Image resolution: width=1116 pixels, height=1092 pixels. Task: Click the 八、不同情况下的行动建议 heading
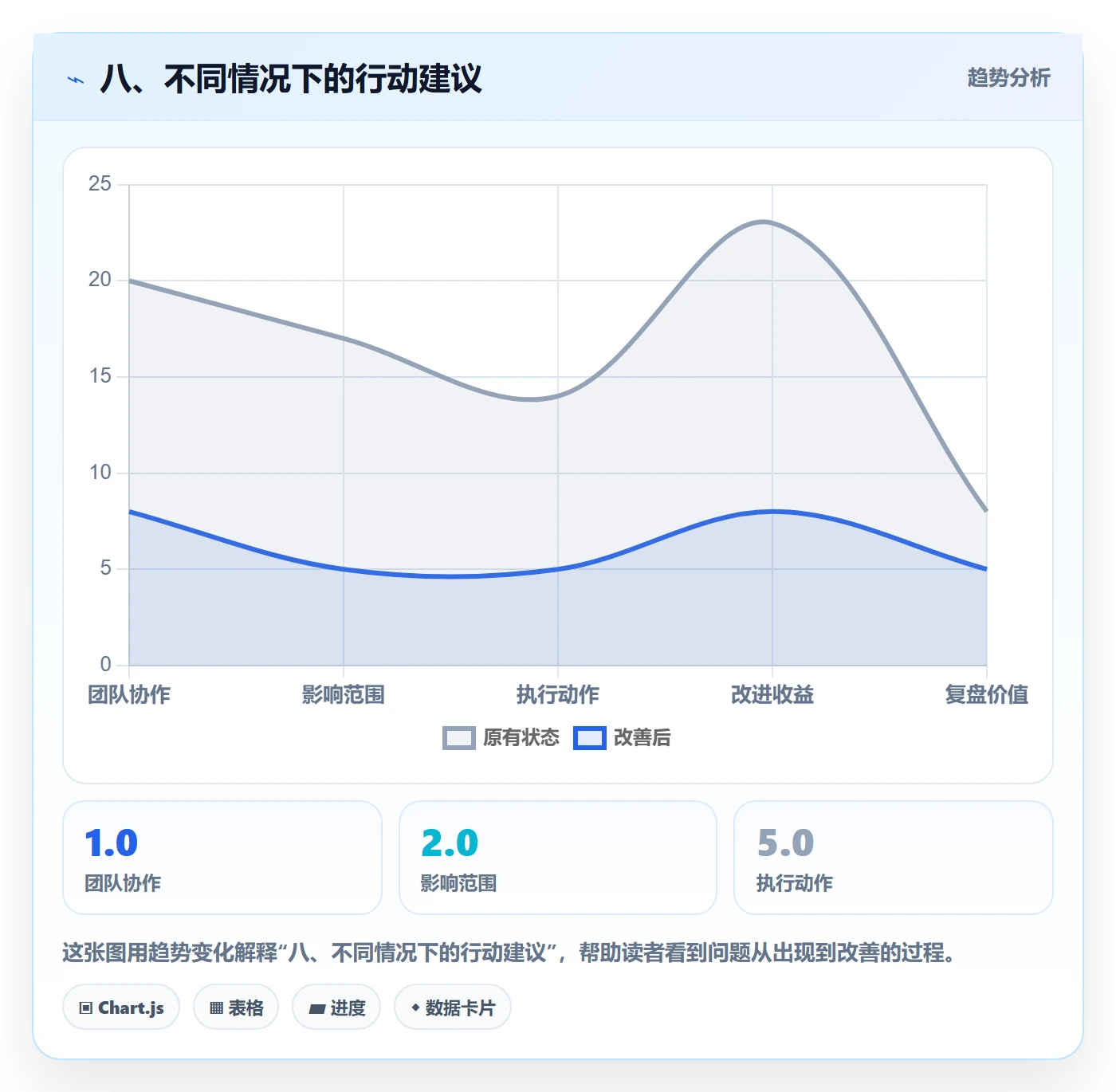click(291, 79)
